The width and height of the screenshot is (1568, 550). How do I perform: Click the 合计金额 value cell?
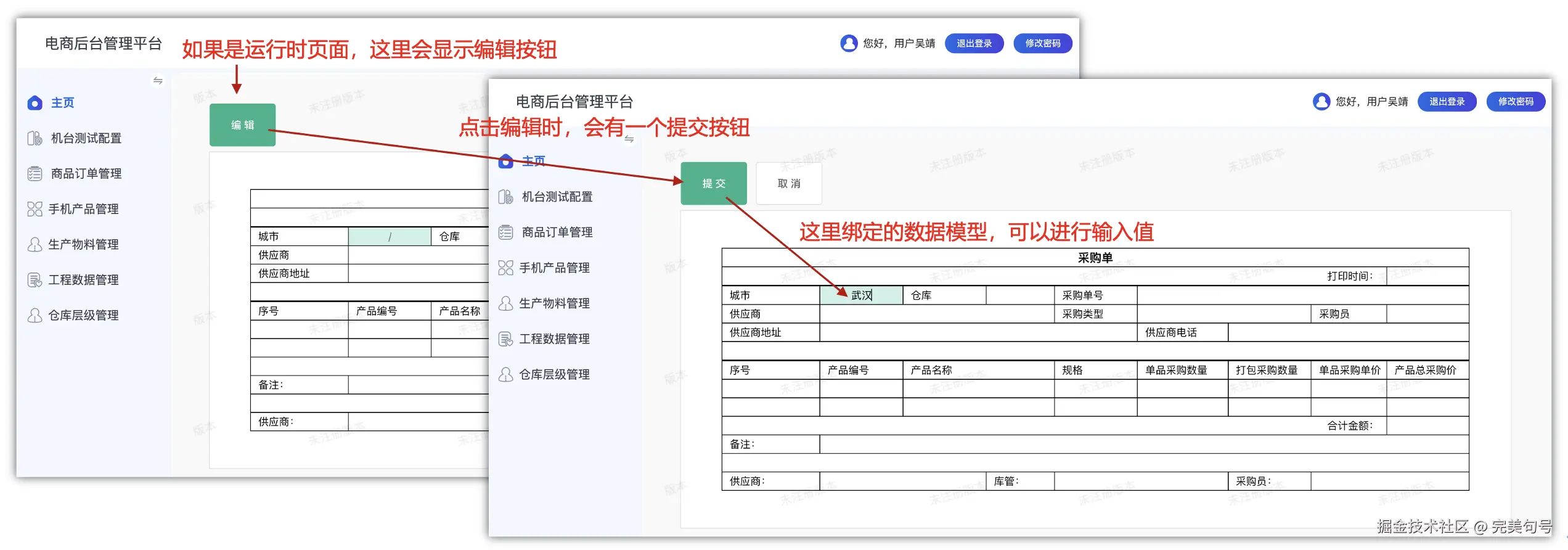(1427, 425)
